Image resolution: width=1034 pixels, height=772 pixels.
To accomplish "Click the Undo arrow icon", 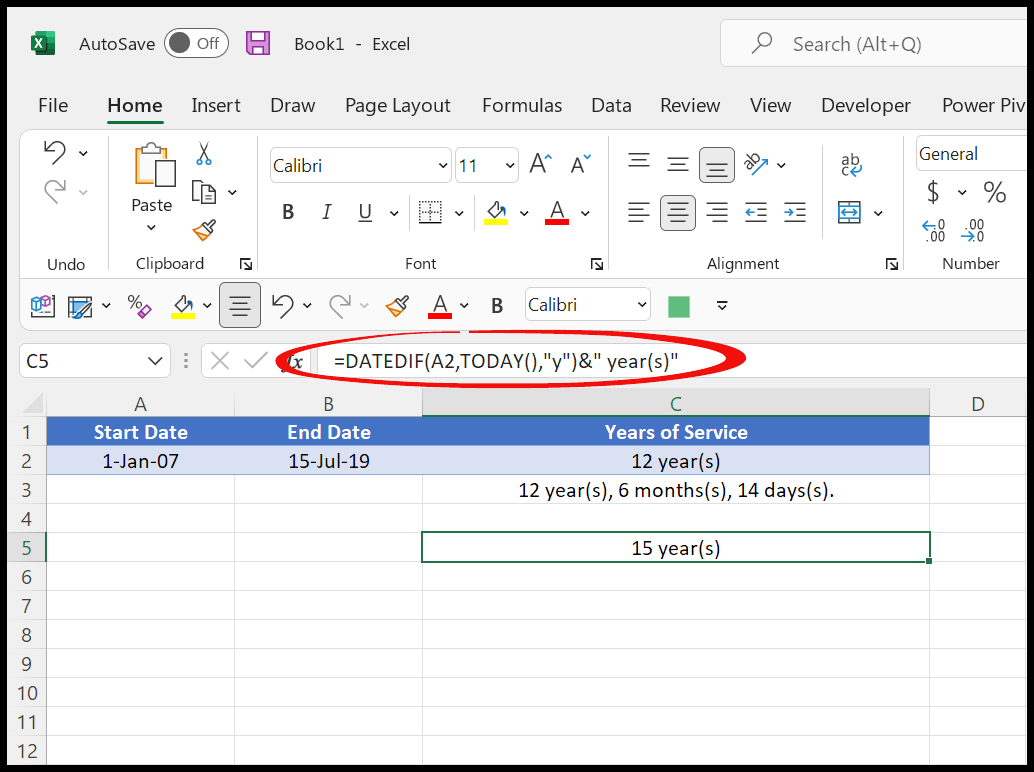I will pos(57,152).
